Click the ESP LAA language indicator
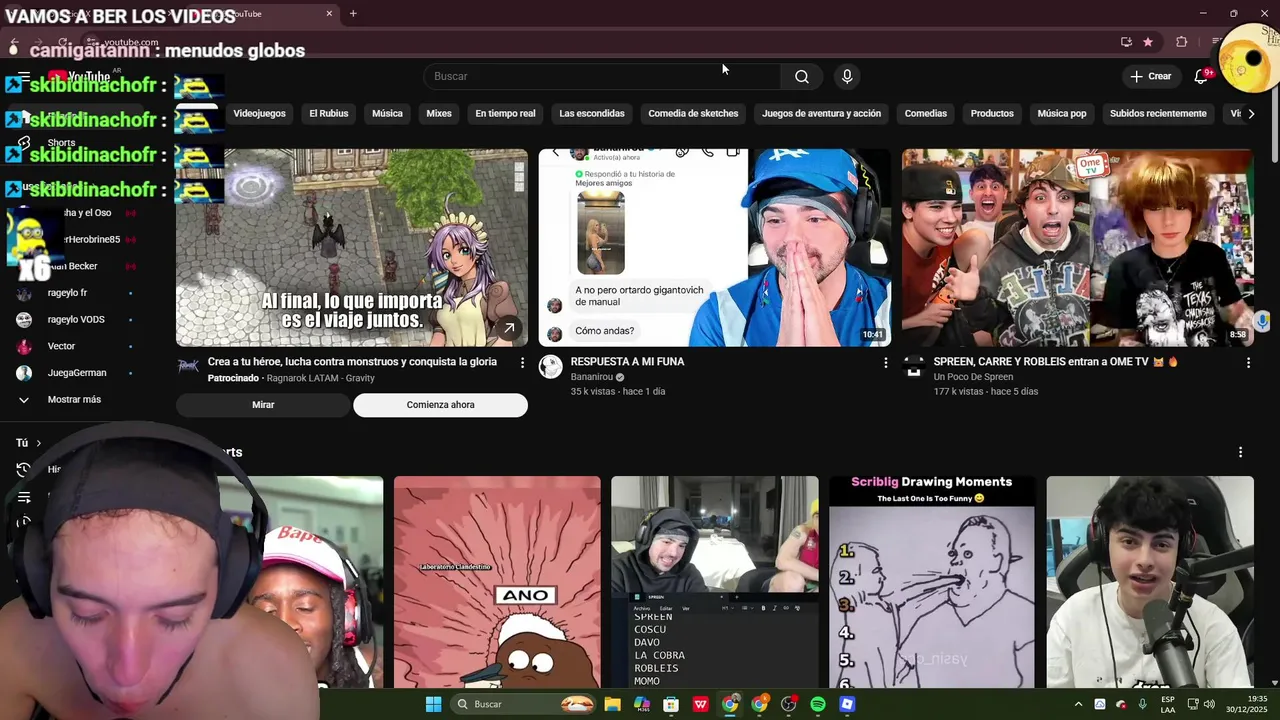Screen dimensions: 1280x720 point(1167,704)
